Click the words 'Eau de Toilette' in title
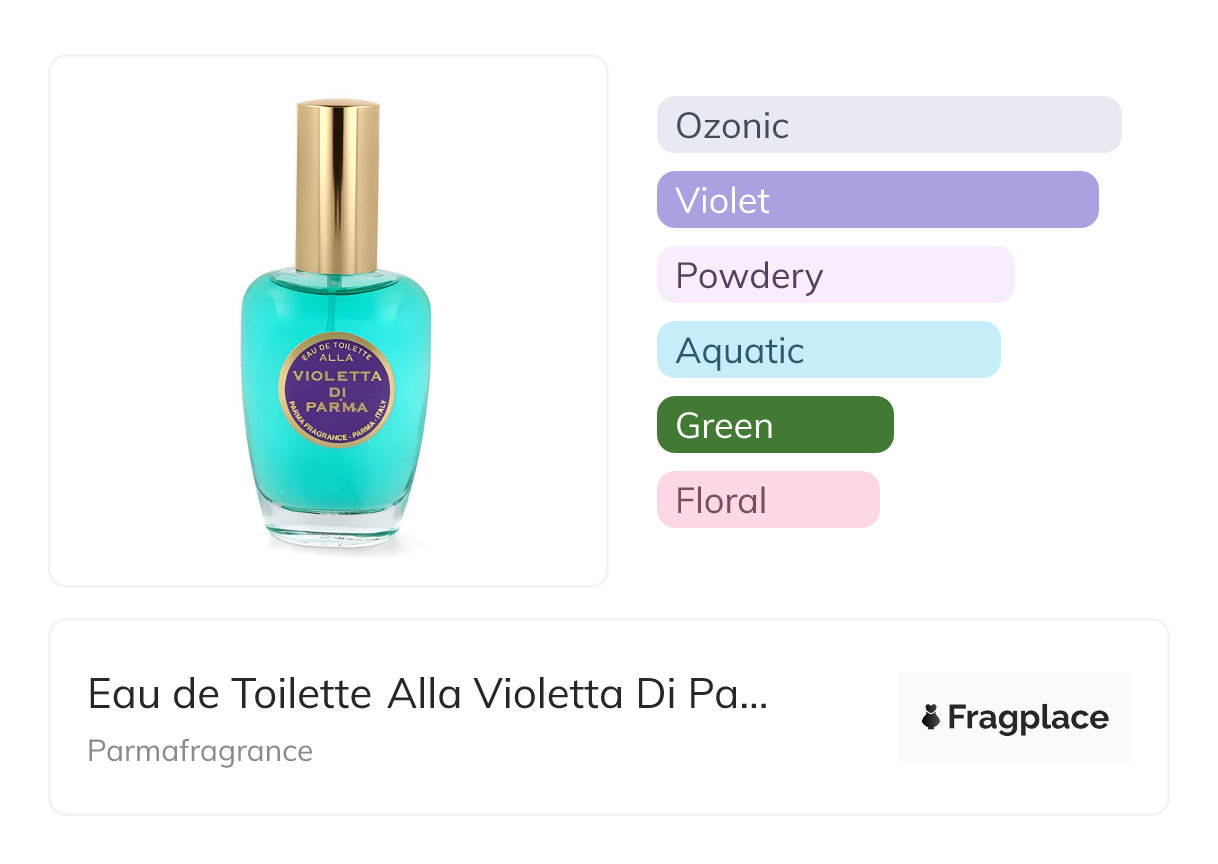This screenshot has width=1218, height=864. [x=230, y=693]
